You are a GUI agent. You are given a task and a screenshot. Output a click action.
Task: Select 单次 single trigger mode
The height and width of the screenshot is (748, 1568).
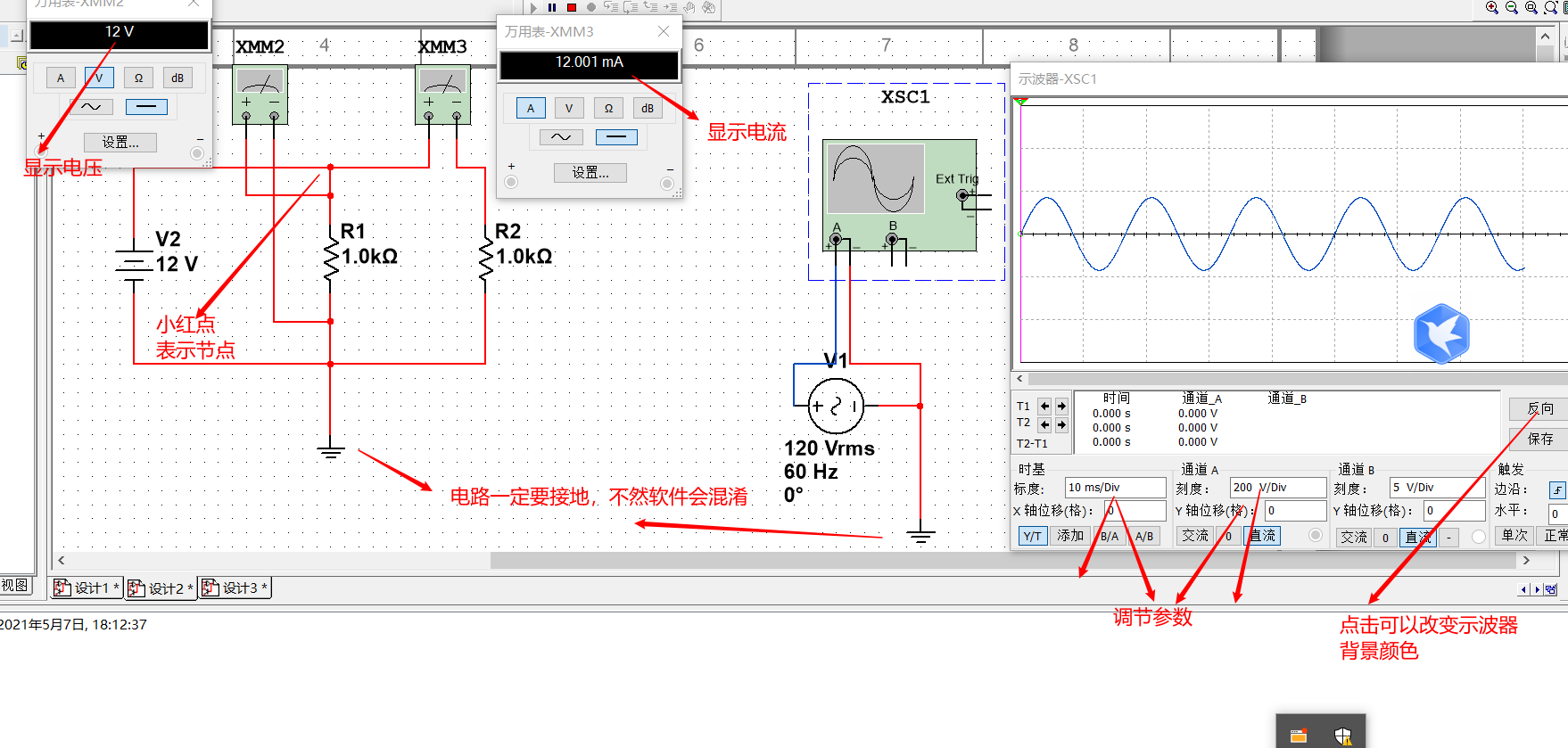[x=1514, y=536]
